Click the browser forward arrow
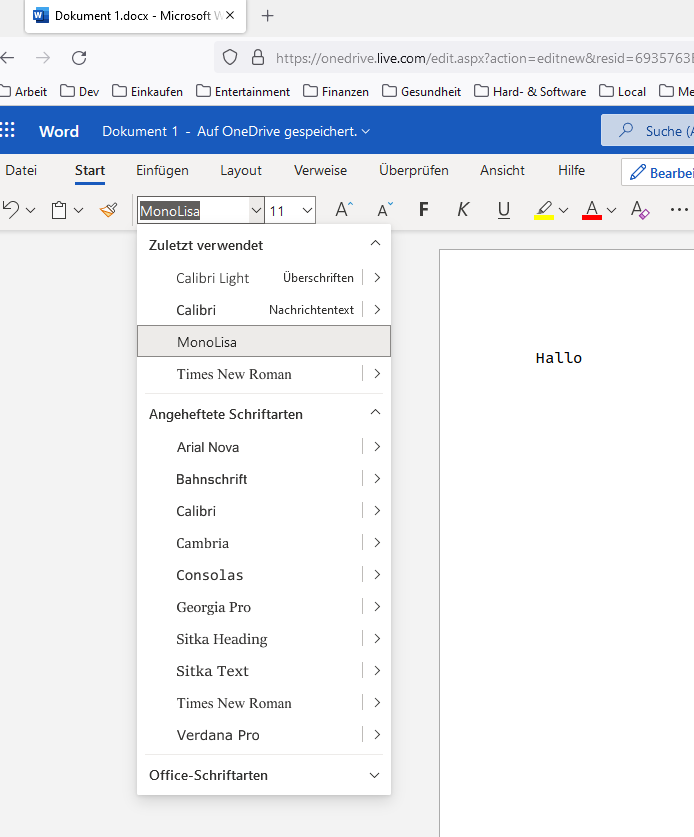 click(43, 58)
